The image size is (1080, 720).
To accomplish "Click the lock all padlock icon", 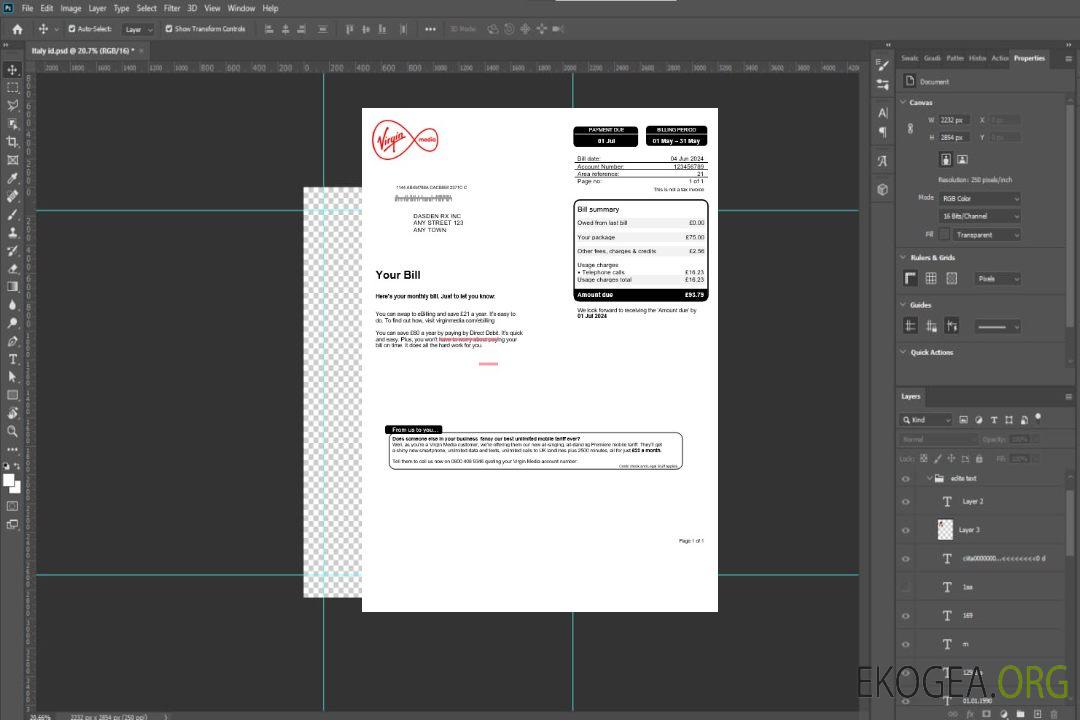I will [x=979, y=458].
